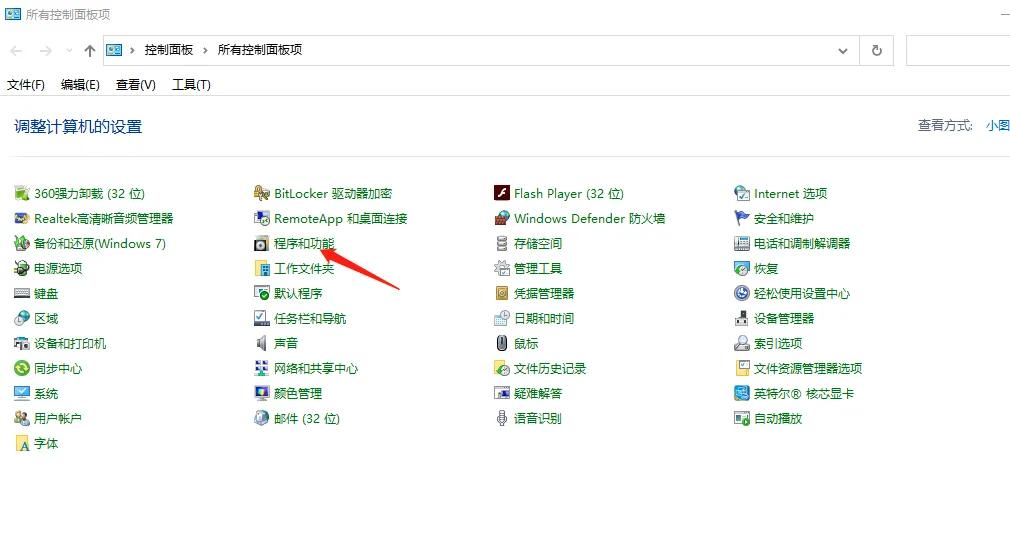Click the 疑难解答 icon
This screenshot has height=542, width=1010.
click(x=502, y=393)
